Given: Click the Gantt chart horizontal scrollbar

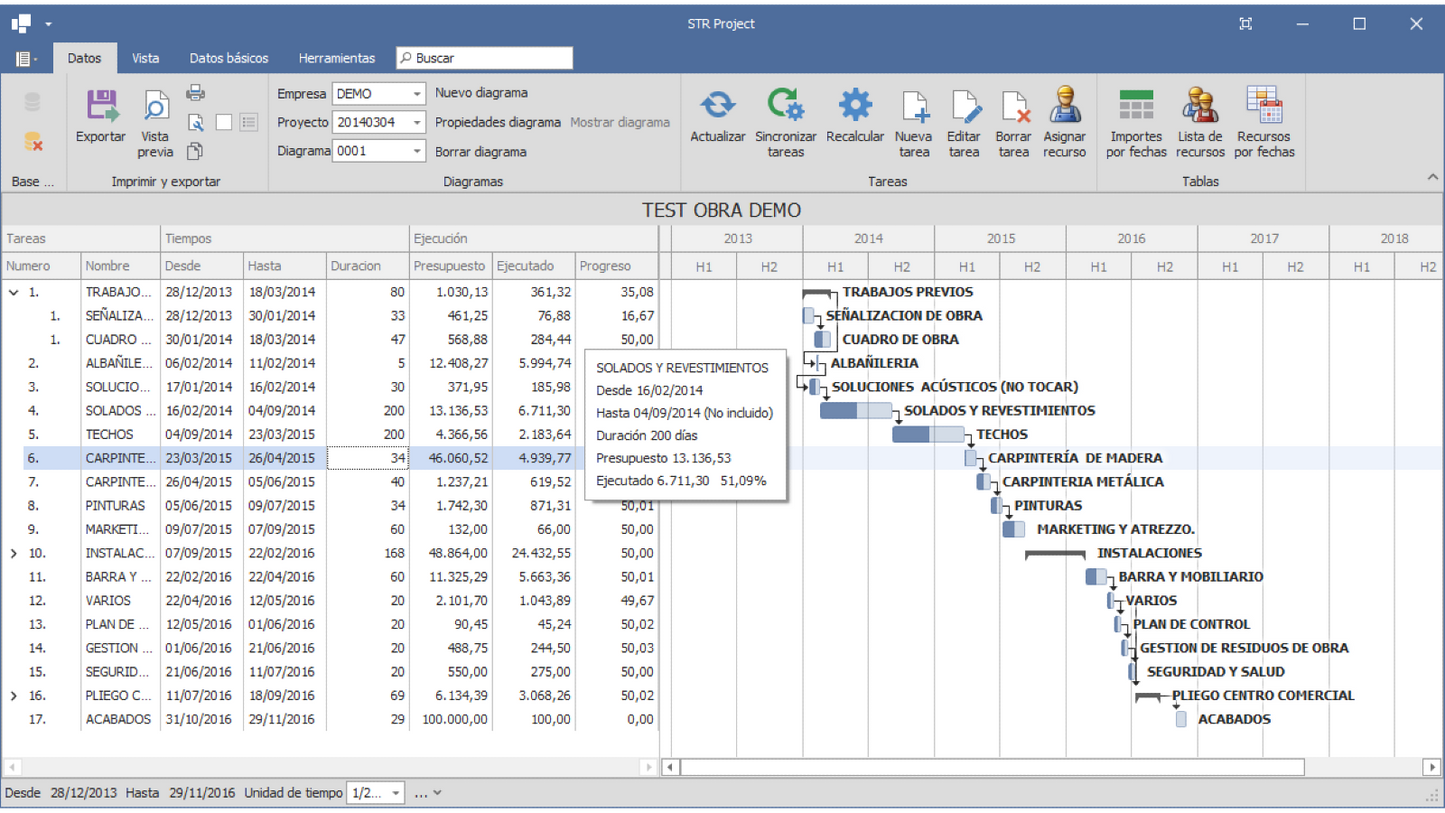Looking at the screenshot, I should [x=992, y=767].
